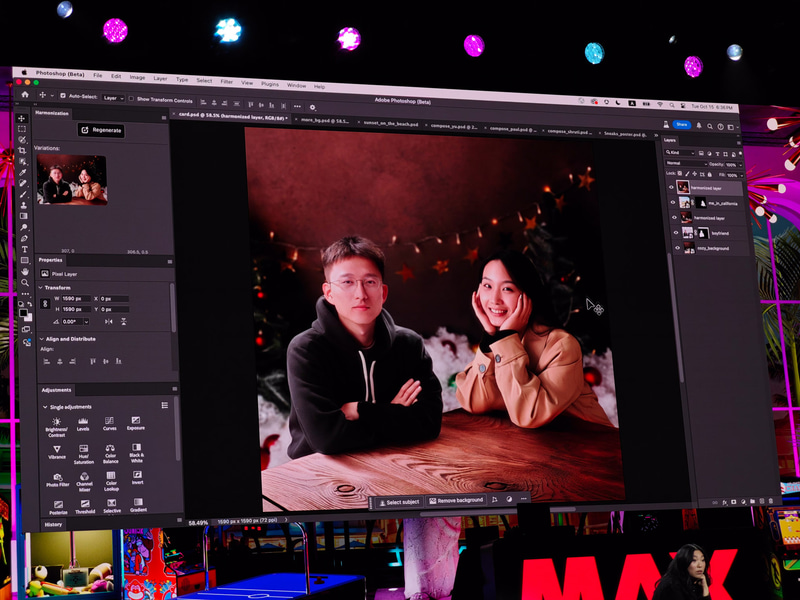The image size is (800, 600).
Task: Hide the ms_in_california layer
Action: 672,203
